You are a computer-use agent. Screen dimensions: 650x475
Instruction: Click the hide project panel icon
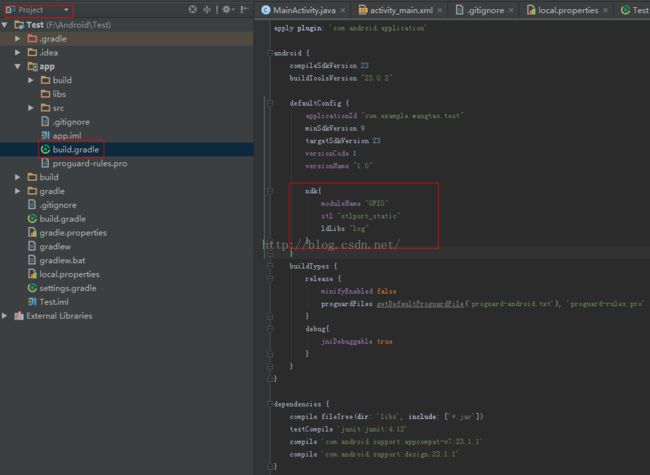pos(245,9)
